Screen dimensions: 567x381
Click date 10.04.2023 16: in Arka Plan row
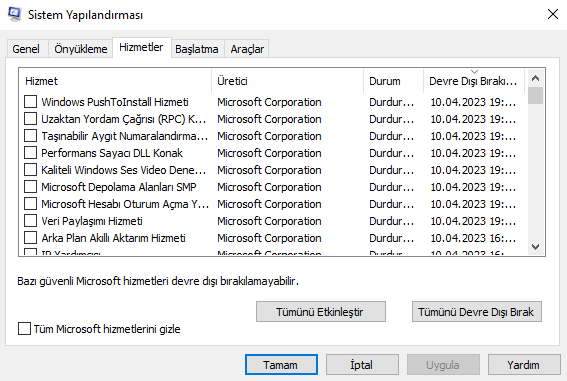(473, 238)
